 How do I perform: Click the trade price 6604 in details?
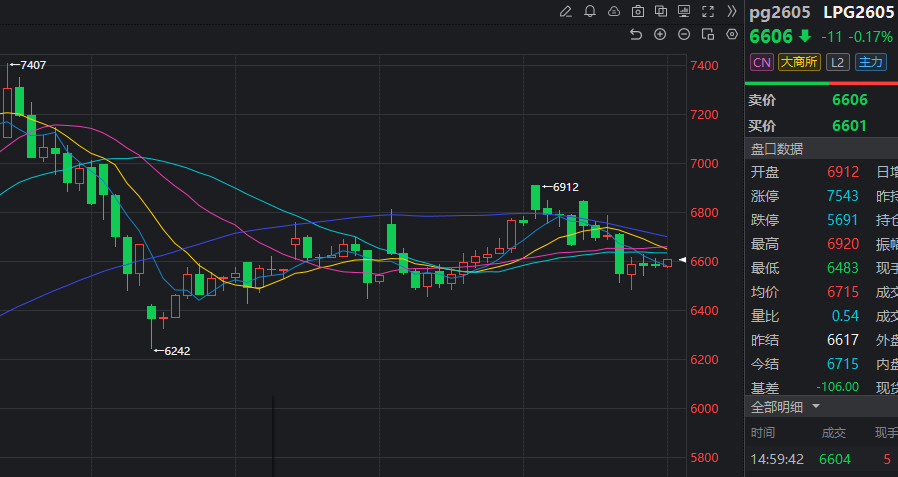(x=835, y=459)
